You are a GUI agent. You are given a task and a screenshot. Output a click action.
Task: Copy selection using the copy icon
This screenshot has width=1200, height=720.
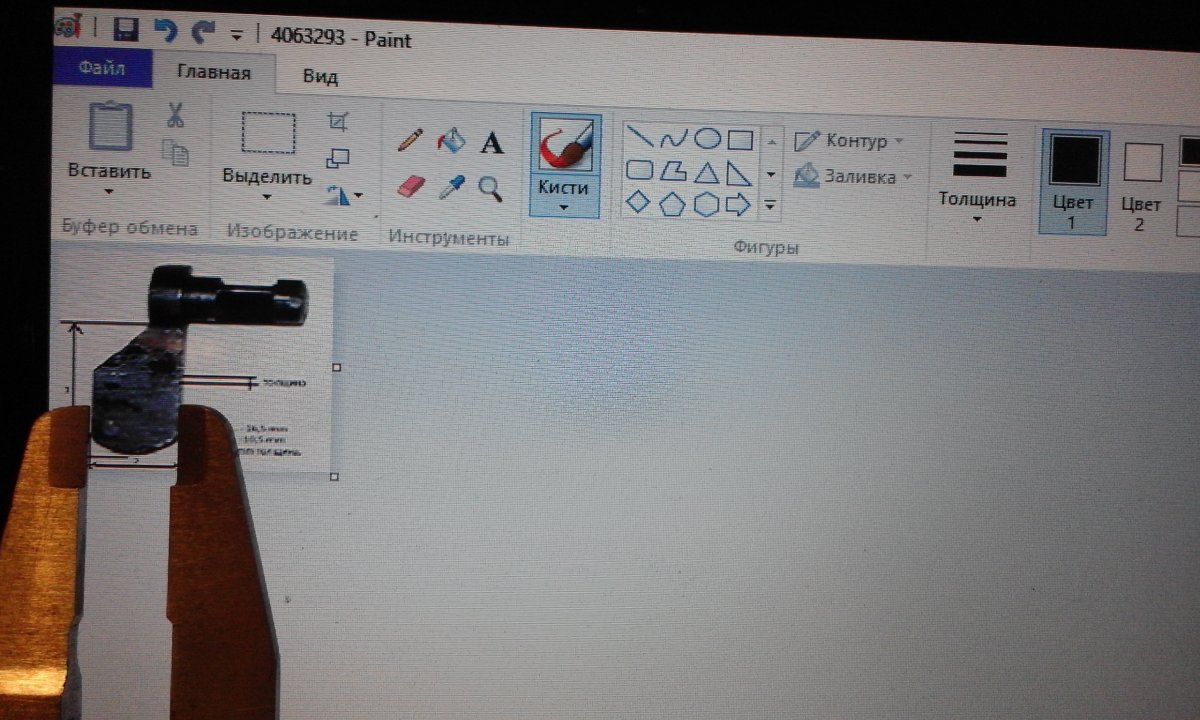pyautogui.click(x=176, y=153)
